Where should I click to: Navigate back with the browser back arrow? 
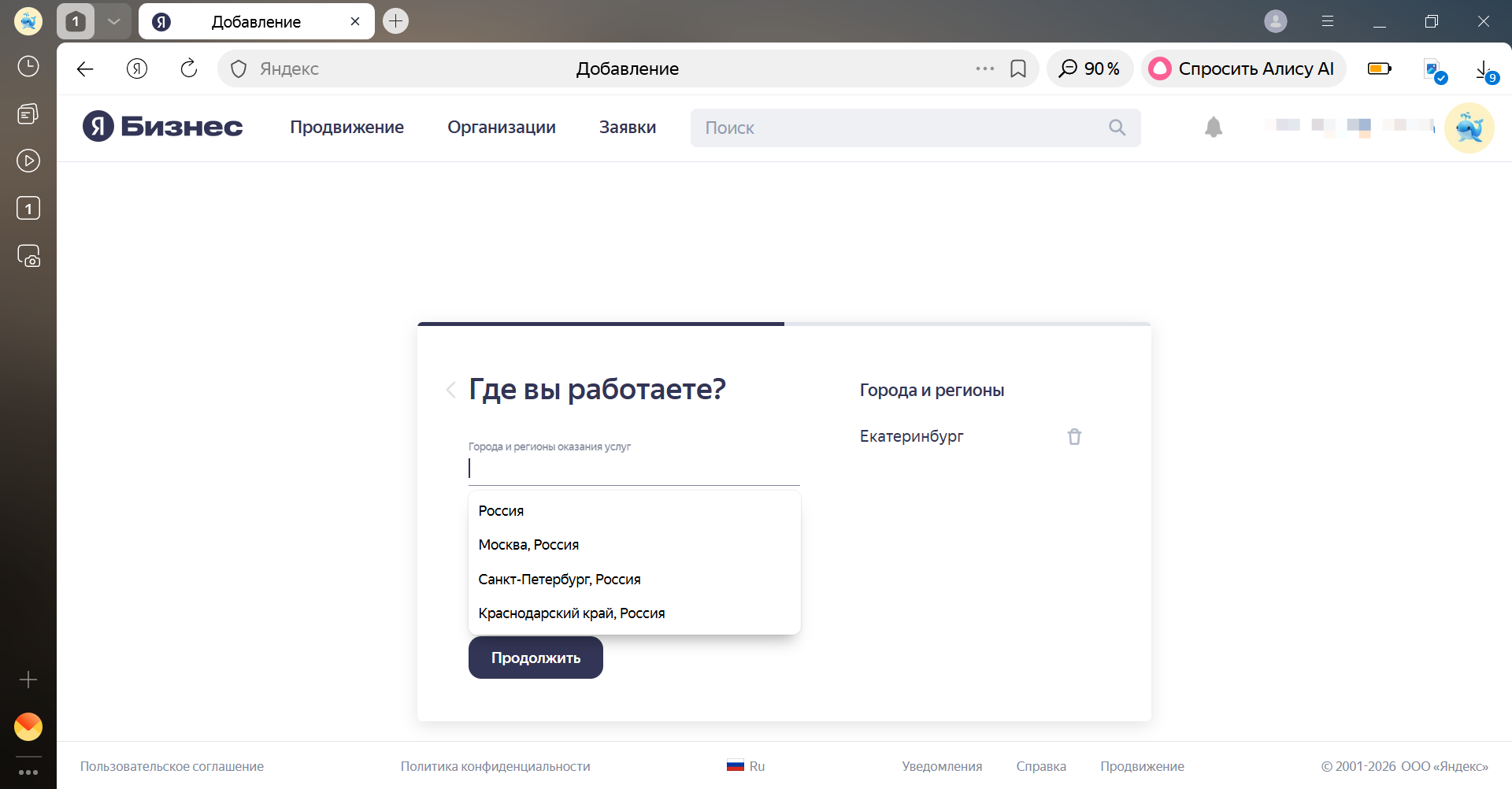84,69
